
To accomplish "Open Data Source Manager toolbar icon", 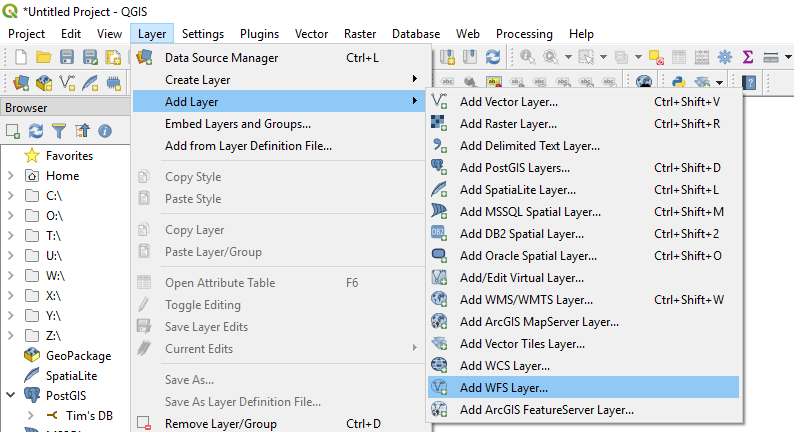I will pos(21,82).
